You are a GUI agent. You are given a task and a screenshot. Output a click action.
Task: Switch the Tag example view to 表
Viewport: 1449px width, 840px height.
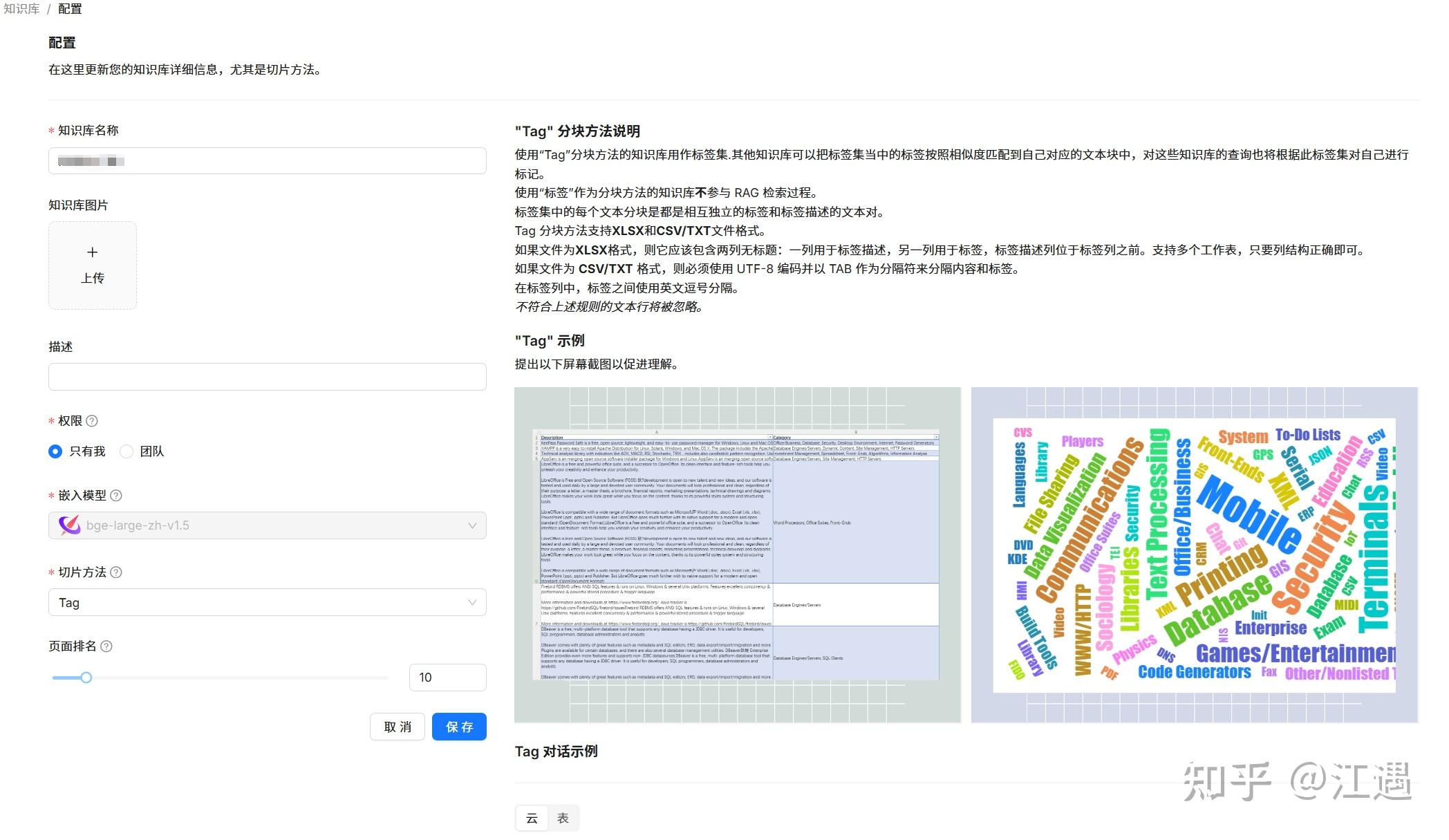coord(563,817)
